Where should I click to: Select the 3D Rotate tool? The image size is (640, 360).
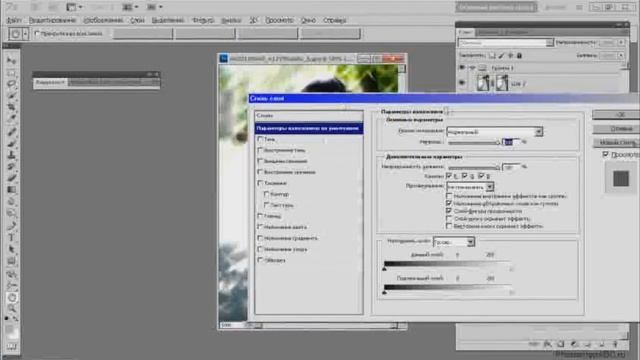point(11,274)
